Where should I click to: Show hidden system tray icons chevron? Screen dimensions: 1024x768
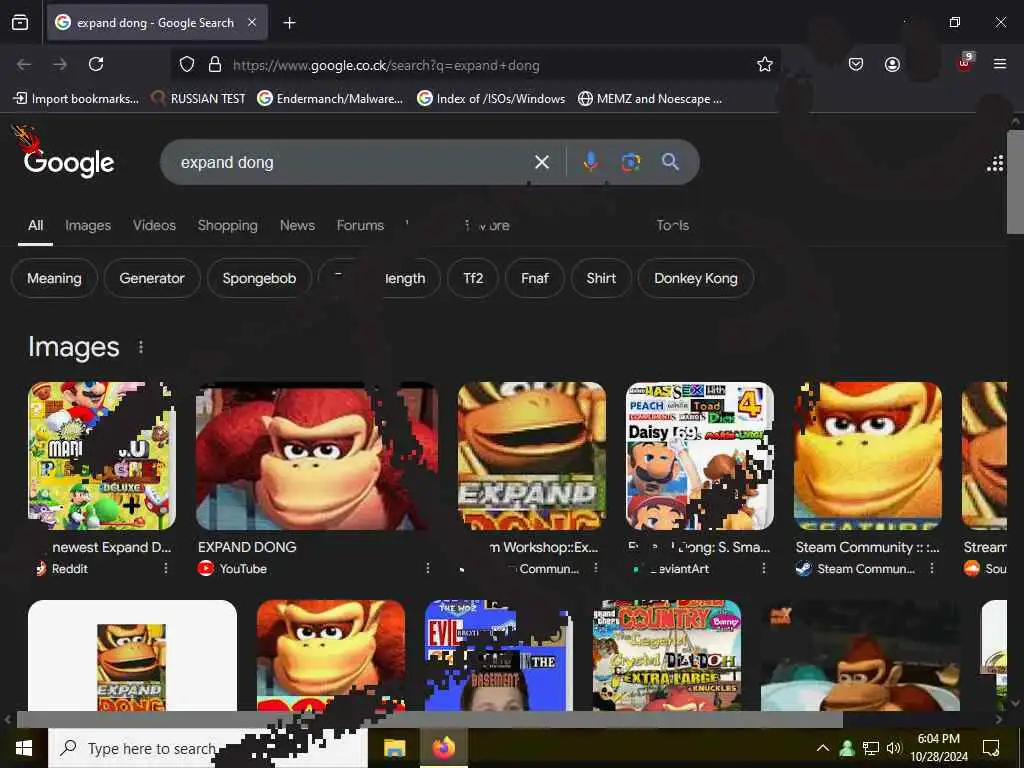tap(823, 748)
